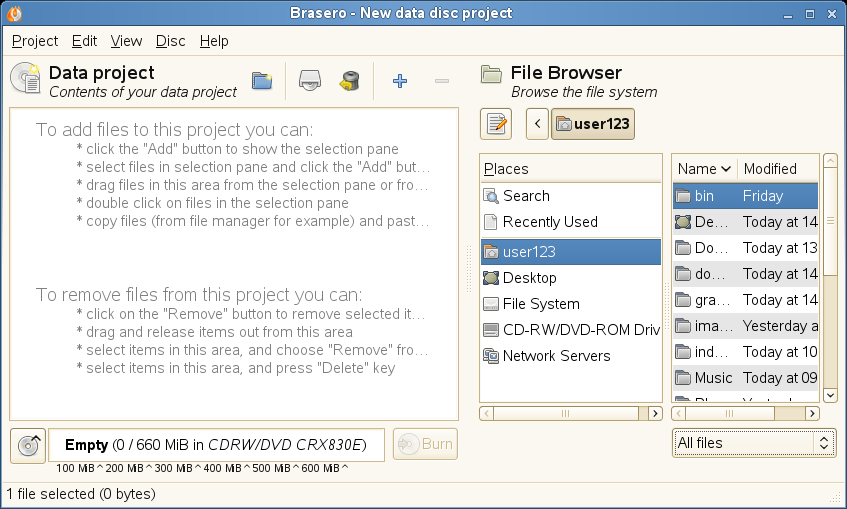Click Friday modified date for bin
This screenshot has width=847, height=509.
click(x=763, y=196)
